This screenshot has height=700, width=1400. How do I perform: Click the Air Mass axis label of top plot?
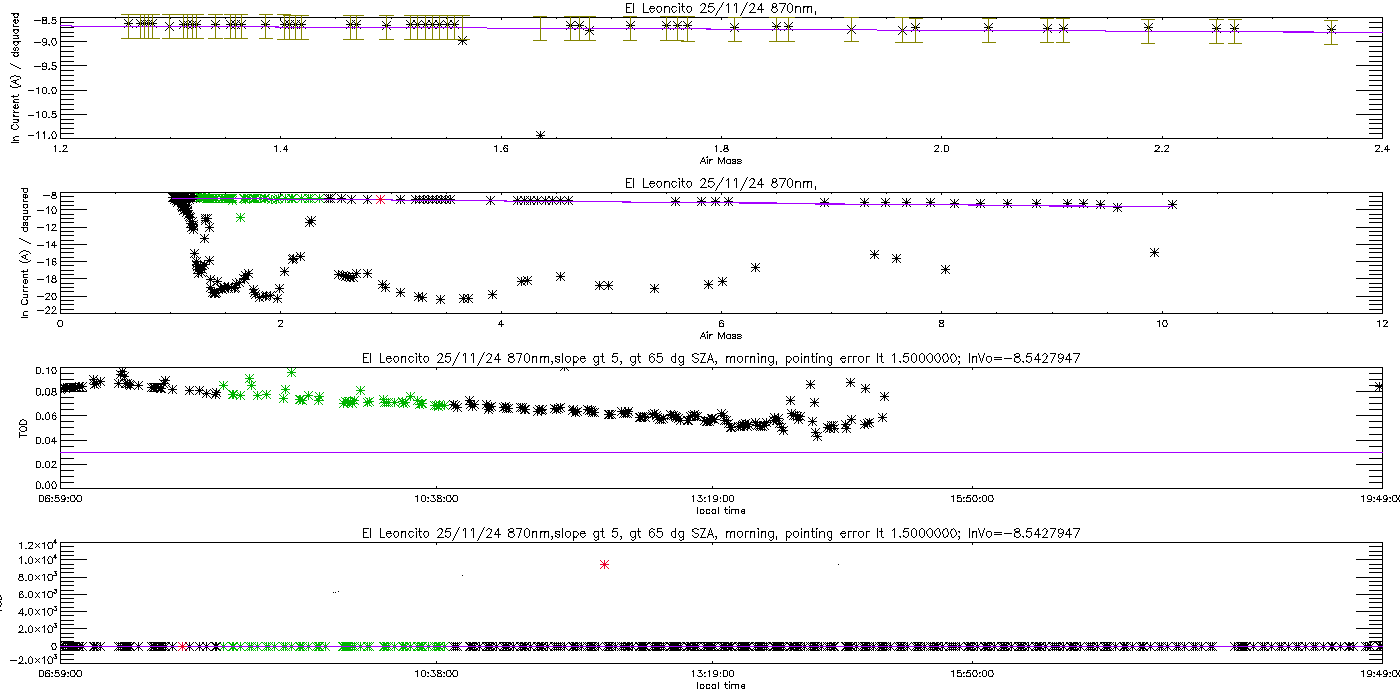(x=720, y=161)
